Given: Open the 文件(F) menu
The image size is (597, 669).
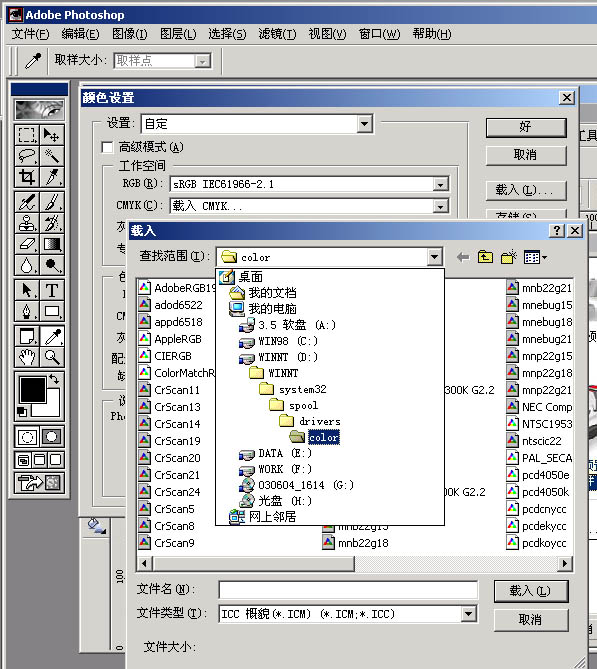Looking at the screenshot, I should pos(30,34).
